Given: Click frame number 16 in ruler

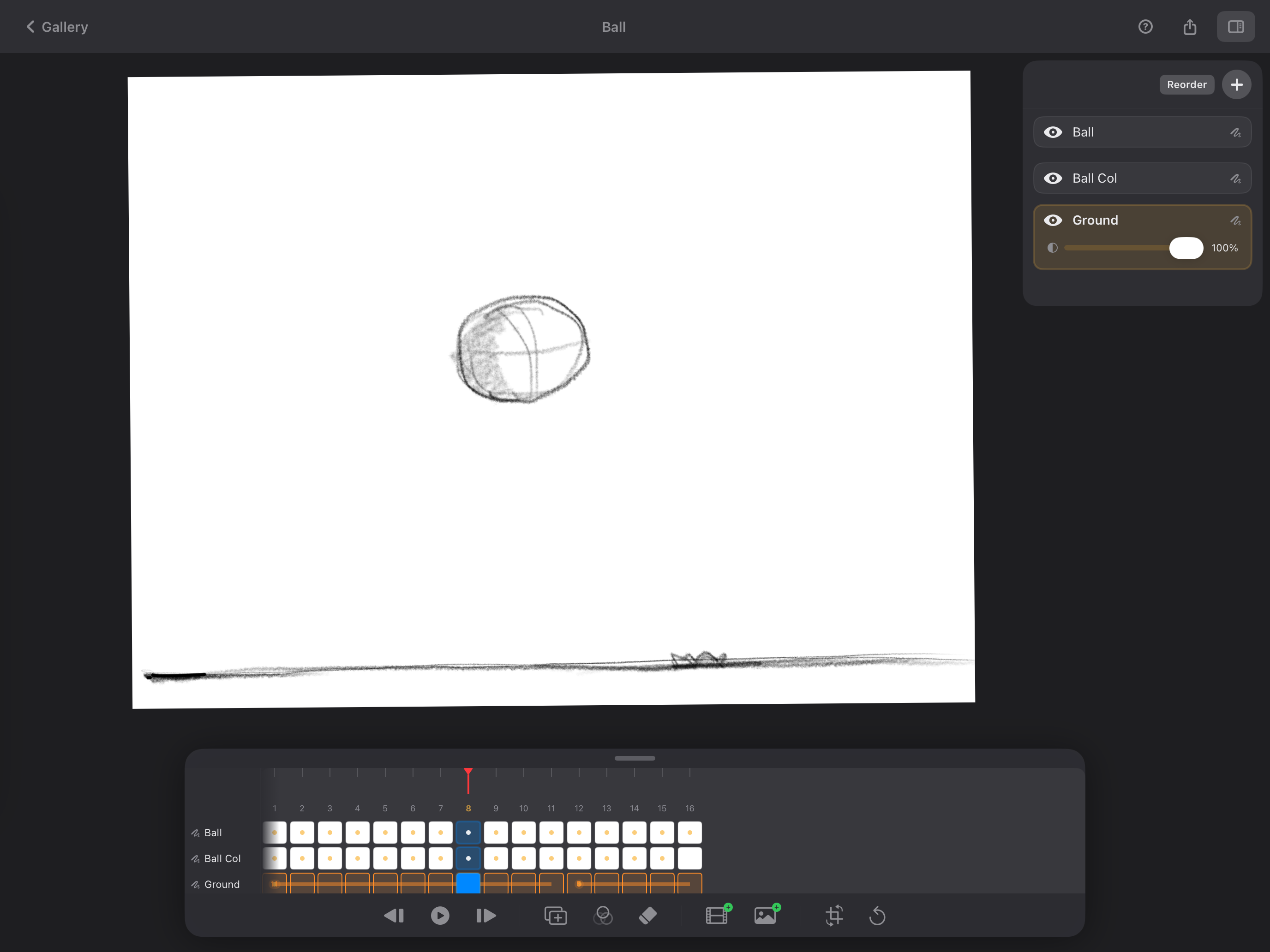Looking at the screenshot, I should pos(689,808).
